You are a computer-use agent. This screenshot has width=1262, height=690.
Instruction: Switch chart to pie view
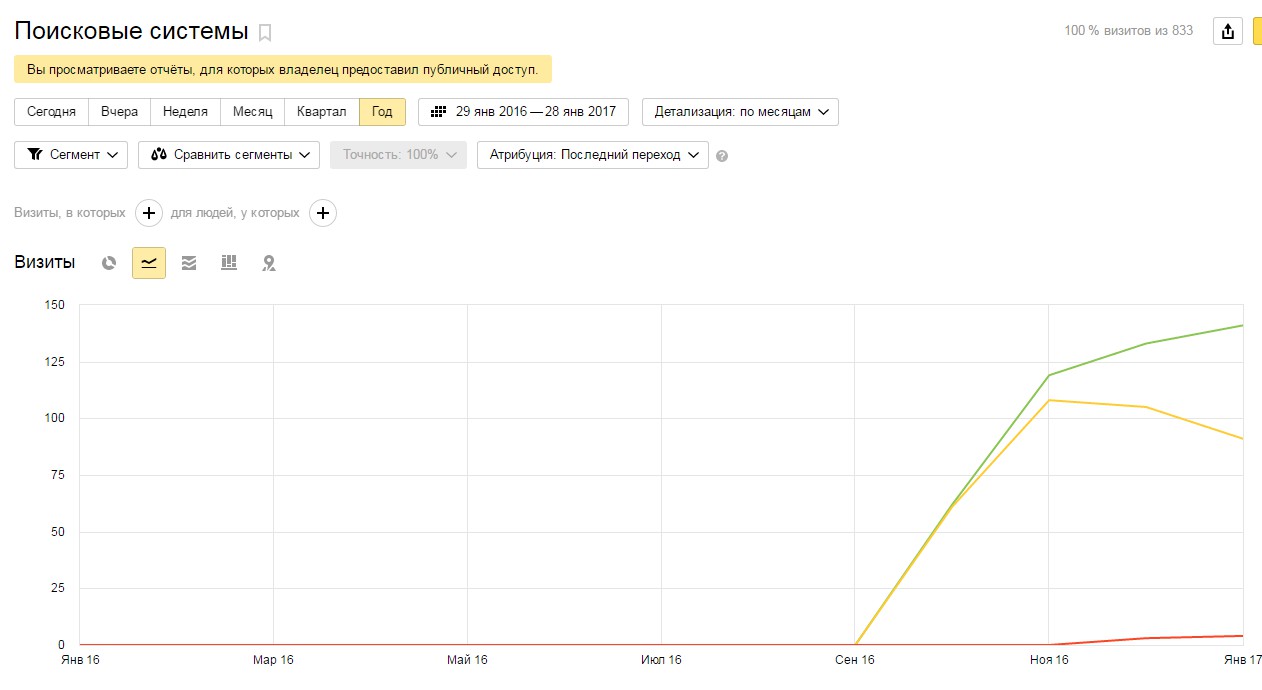click(x=109, y=263)
